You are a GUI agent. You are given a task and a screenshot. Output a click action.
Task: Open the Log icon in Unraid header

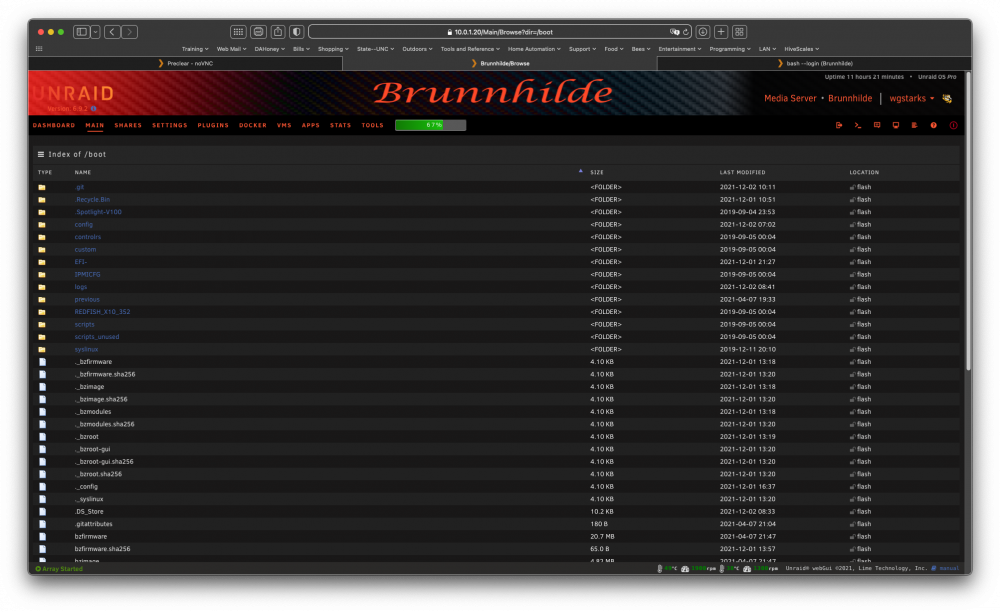pos(915,126)
